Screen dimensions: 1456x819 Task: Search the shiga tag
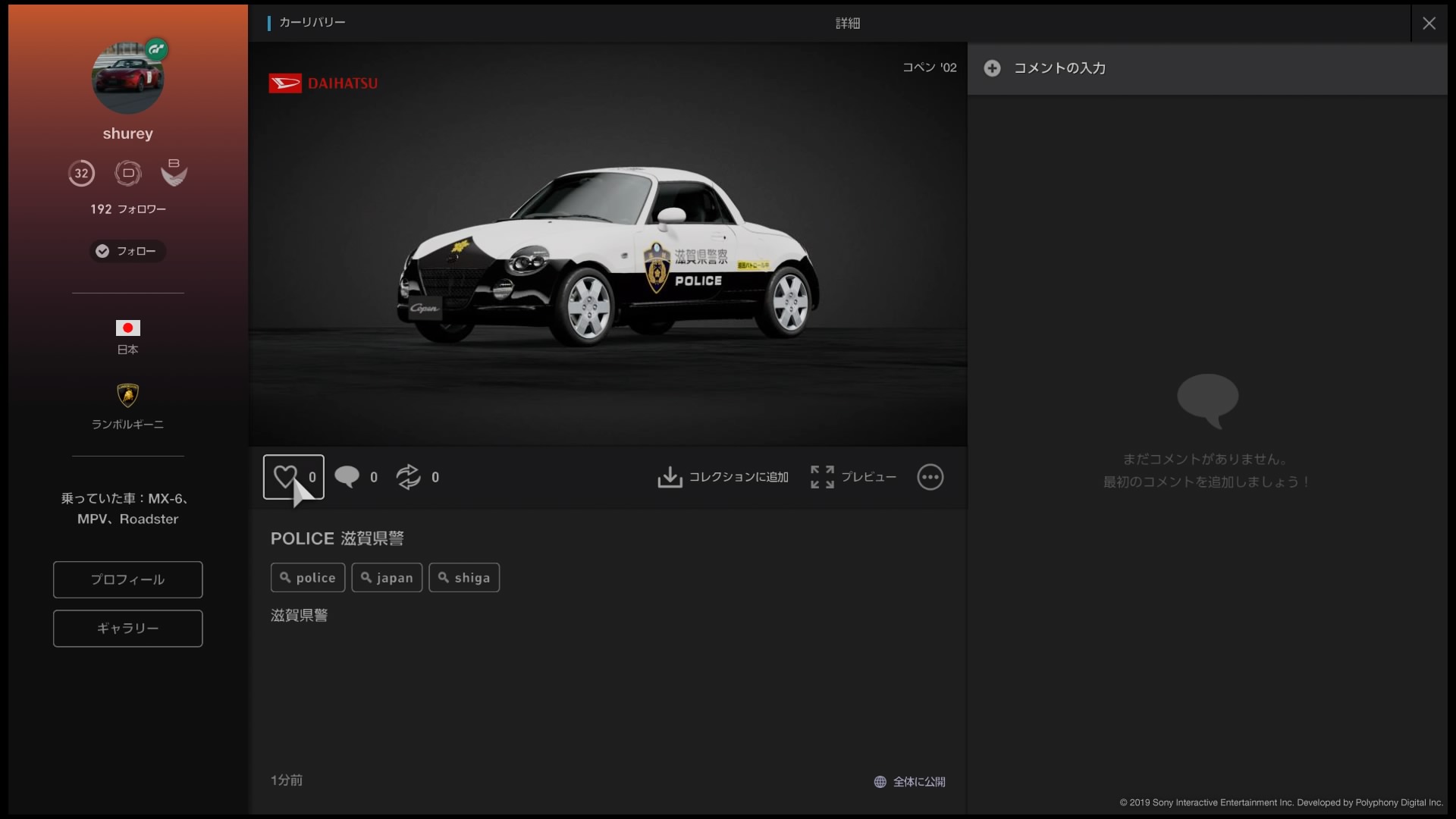point(464,577)
